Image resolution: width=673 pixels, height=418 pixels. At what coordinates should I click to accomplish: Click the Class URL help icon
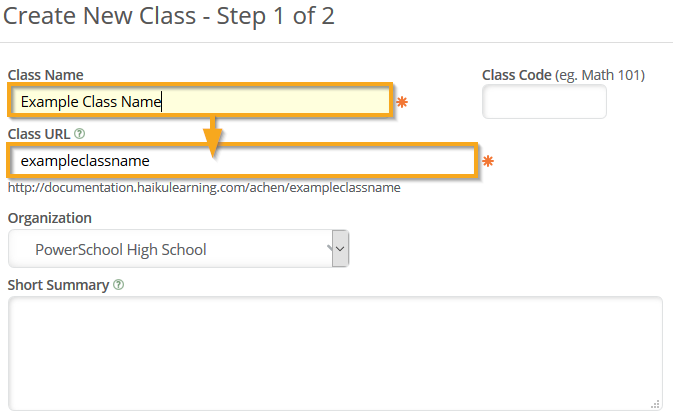pos(80,133)
